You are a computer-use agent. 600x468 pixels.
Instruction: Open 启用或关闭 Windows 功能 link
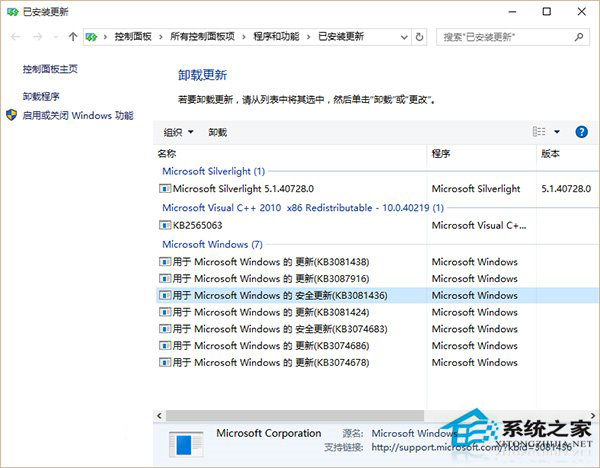click(x=78, y=115)
